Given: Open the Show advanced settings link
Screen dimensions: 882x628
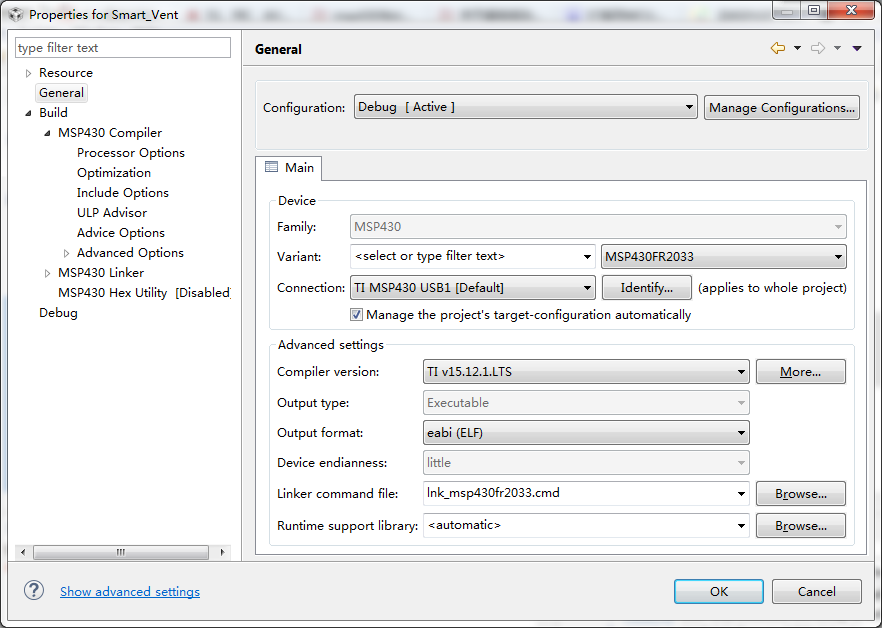Looking at the screenshot, I should (x=130, y=591).
